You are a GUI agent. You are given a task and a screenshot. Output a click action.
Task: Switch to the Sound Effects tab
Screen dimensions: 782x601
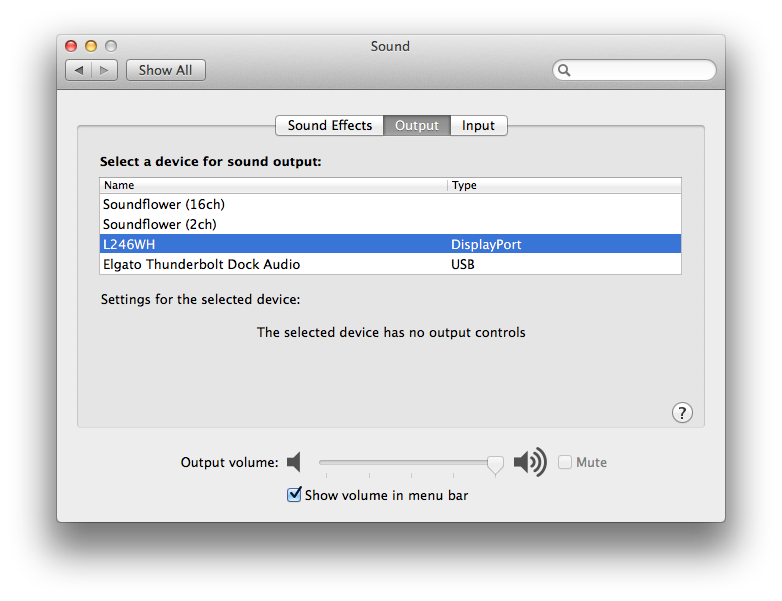330,125
